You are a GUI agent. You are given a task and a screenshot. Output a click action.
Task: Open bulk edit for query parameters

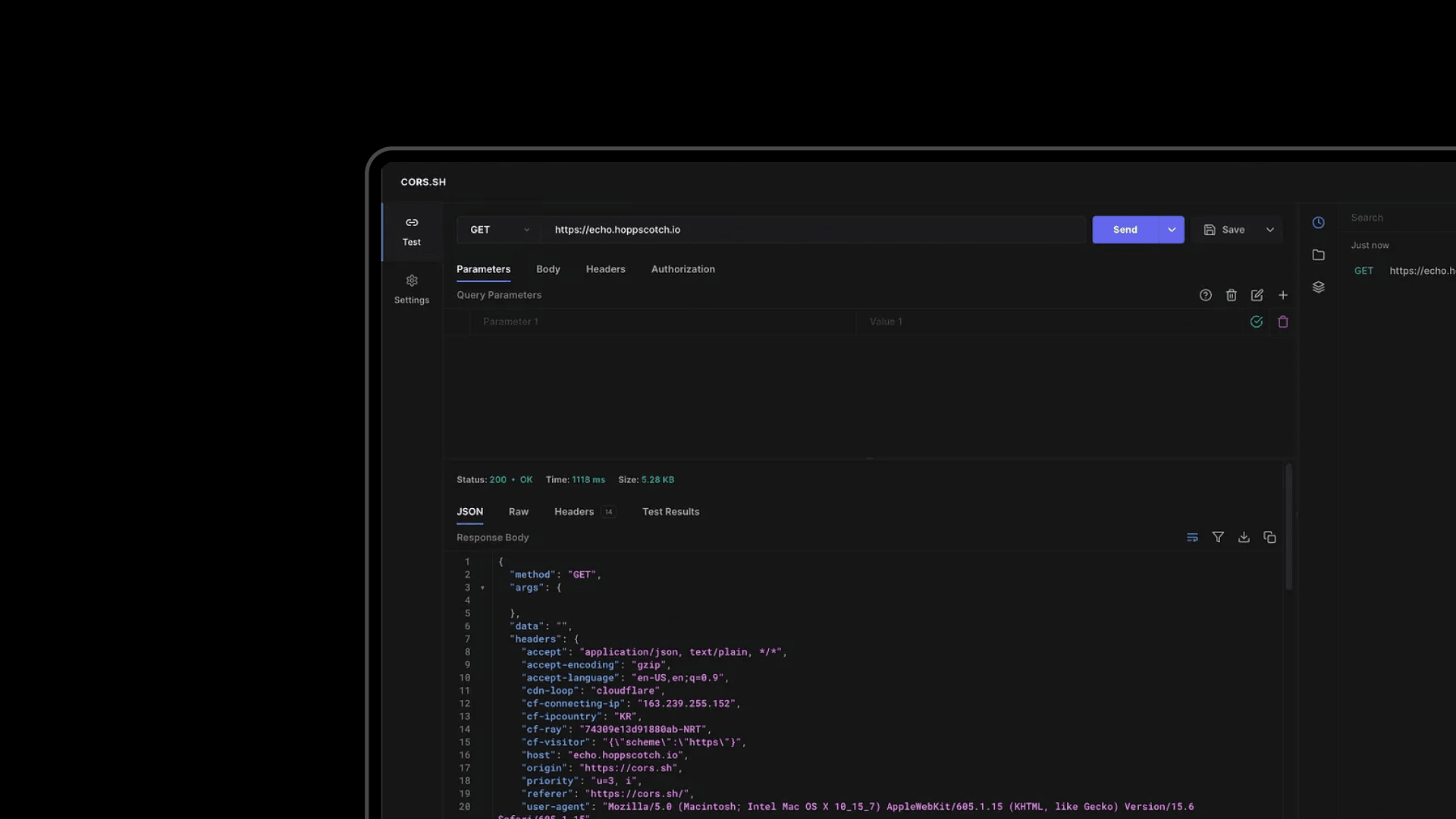1257,295
